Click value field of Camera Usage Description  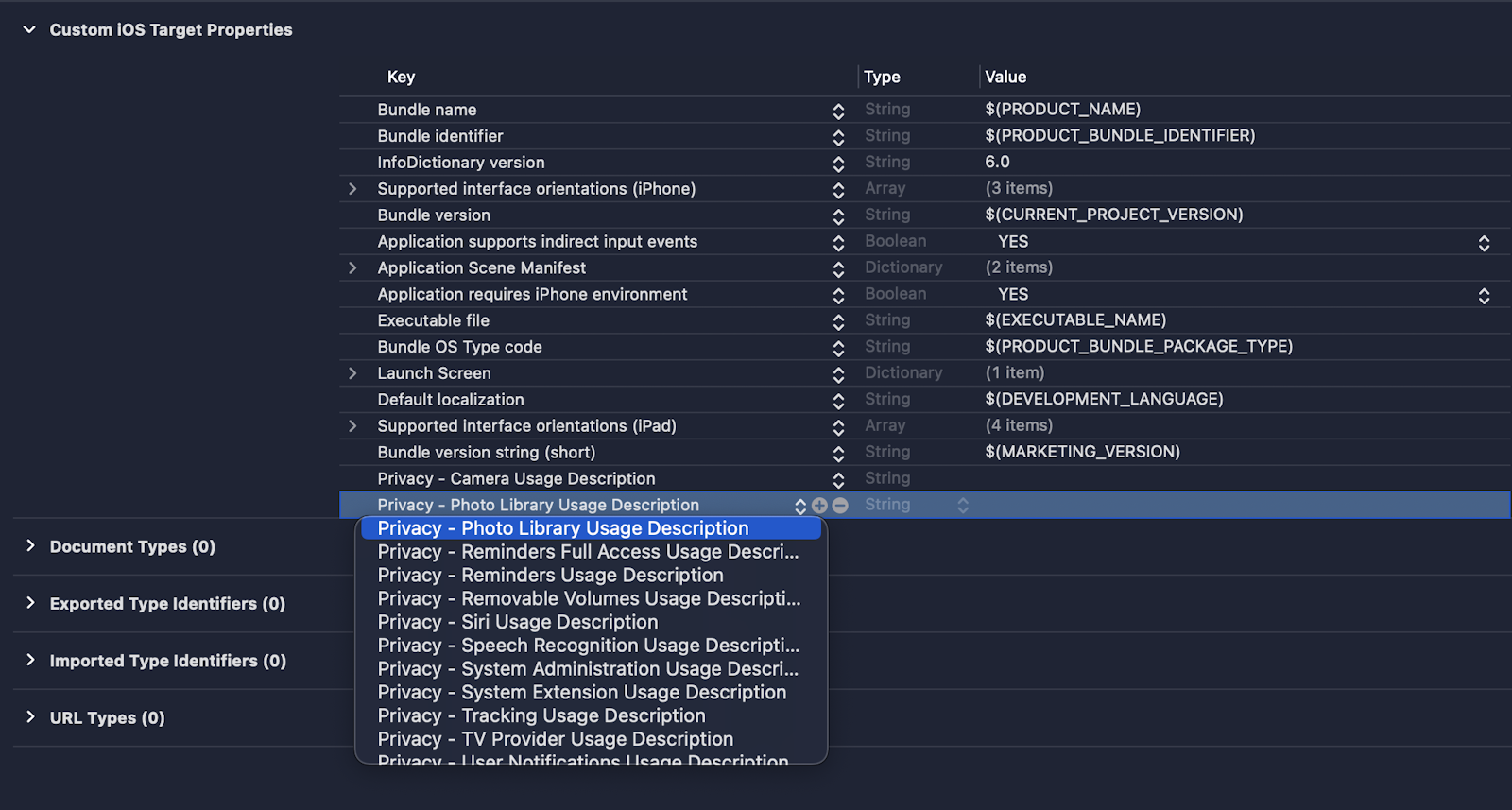[x=1228, y=479]
